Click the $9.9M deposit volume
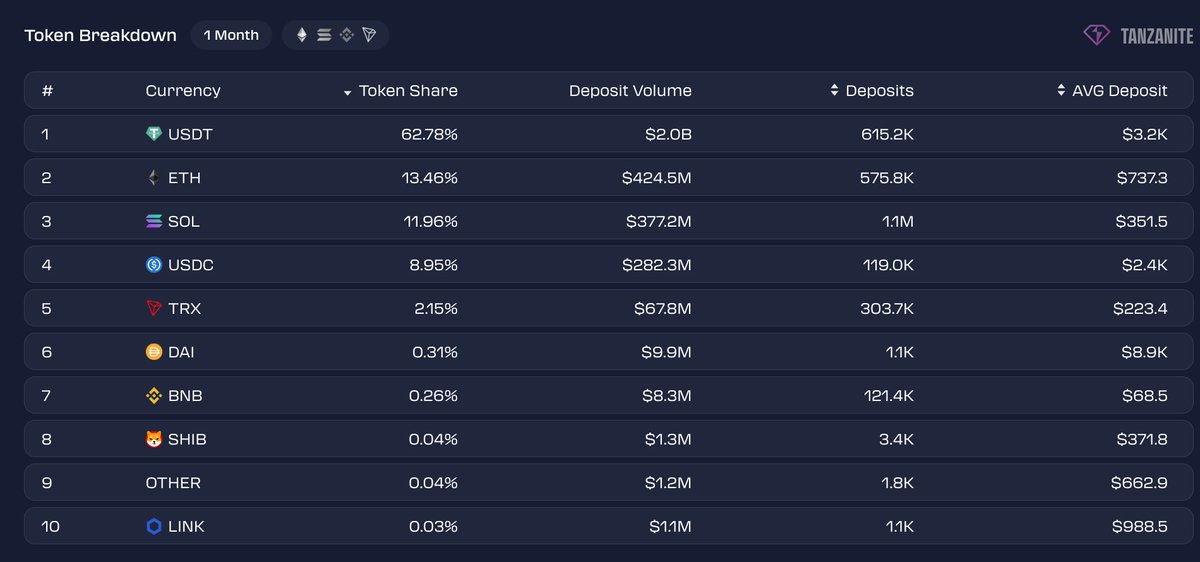This screenshot has height=562, width=1200. click(x=667, y=352)
